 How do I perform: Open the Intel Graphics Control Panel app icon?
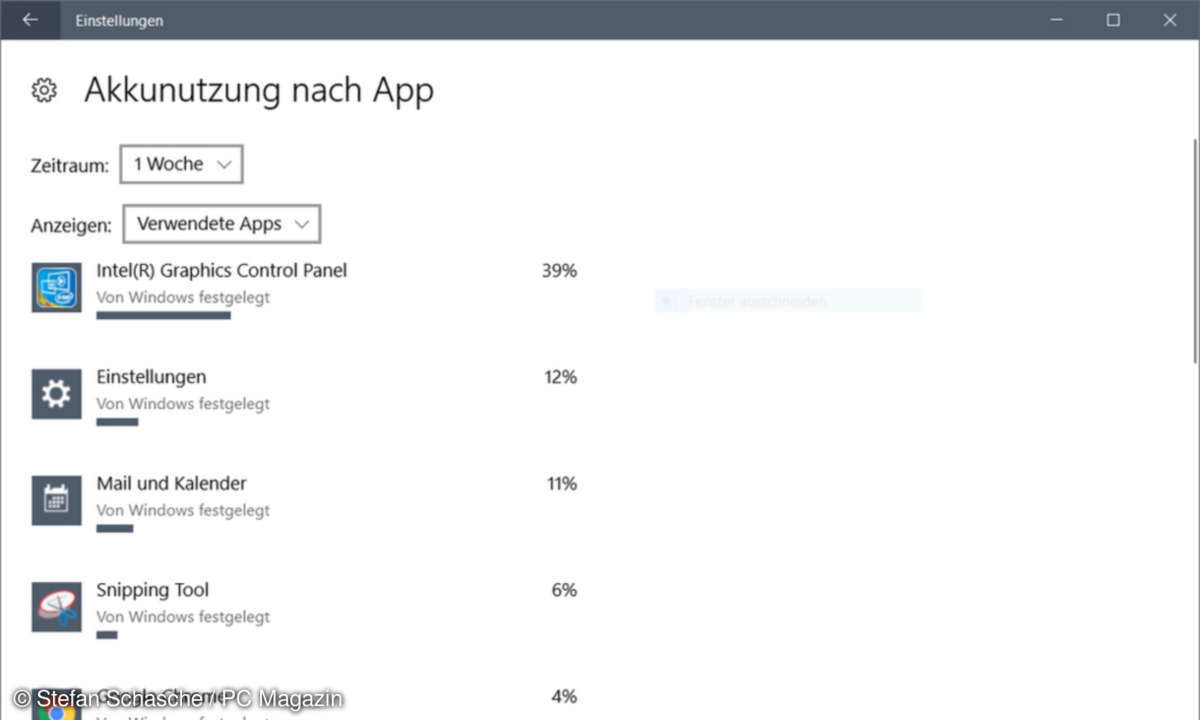coord(56,288)
